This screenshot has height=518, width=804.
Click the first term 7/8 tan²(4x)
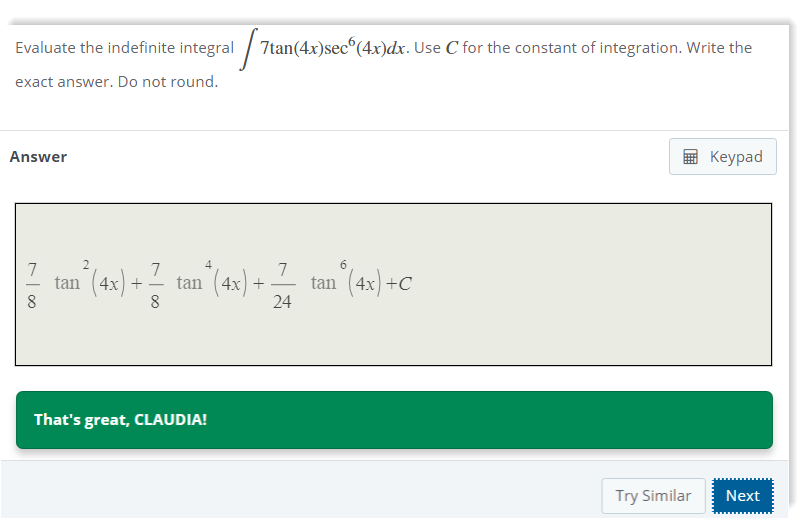point(72,284)
